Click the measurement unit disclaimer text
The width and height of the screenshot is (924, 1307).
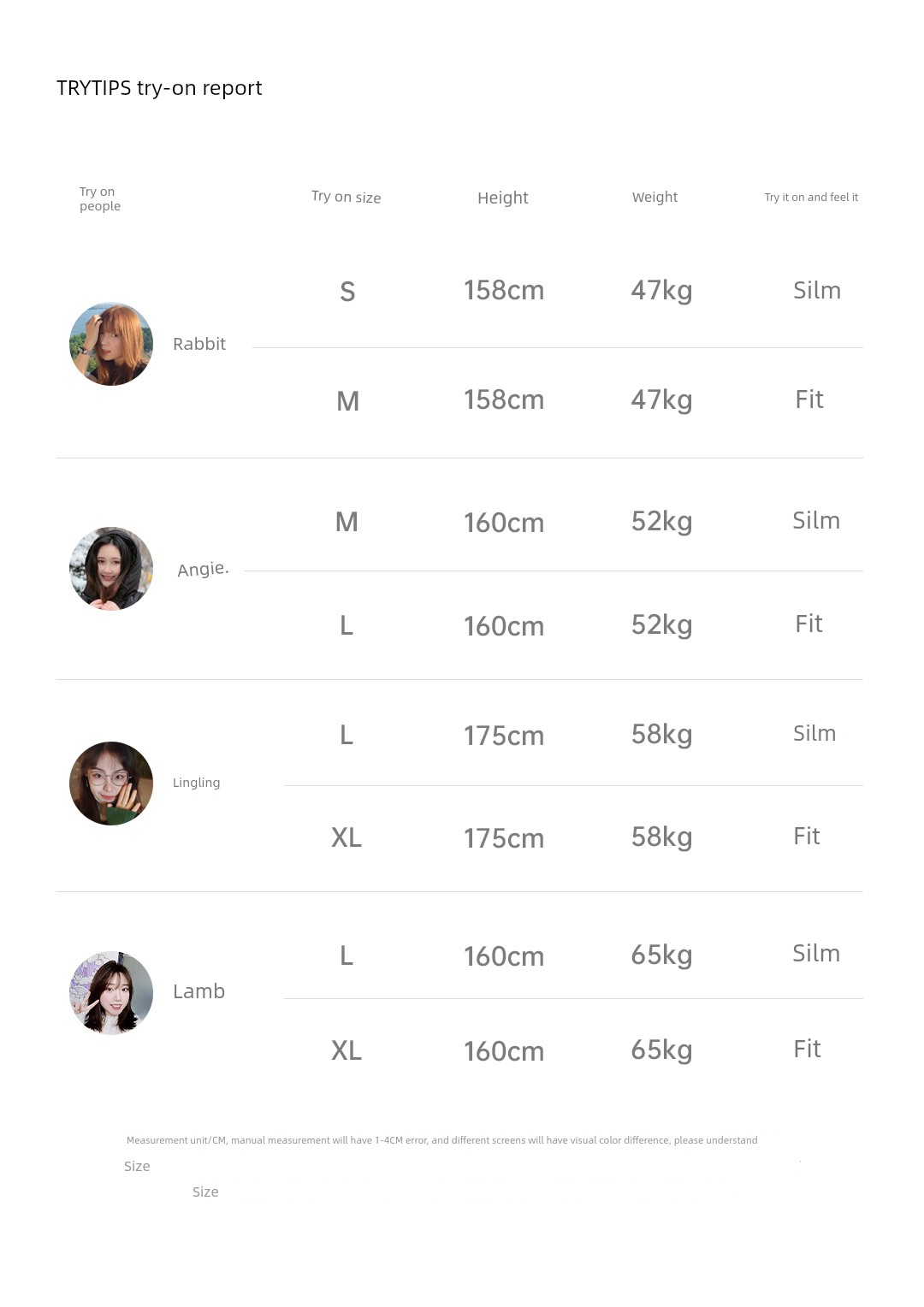click(x=441, y=1140)
